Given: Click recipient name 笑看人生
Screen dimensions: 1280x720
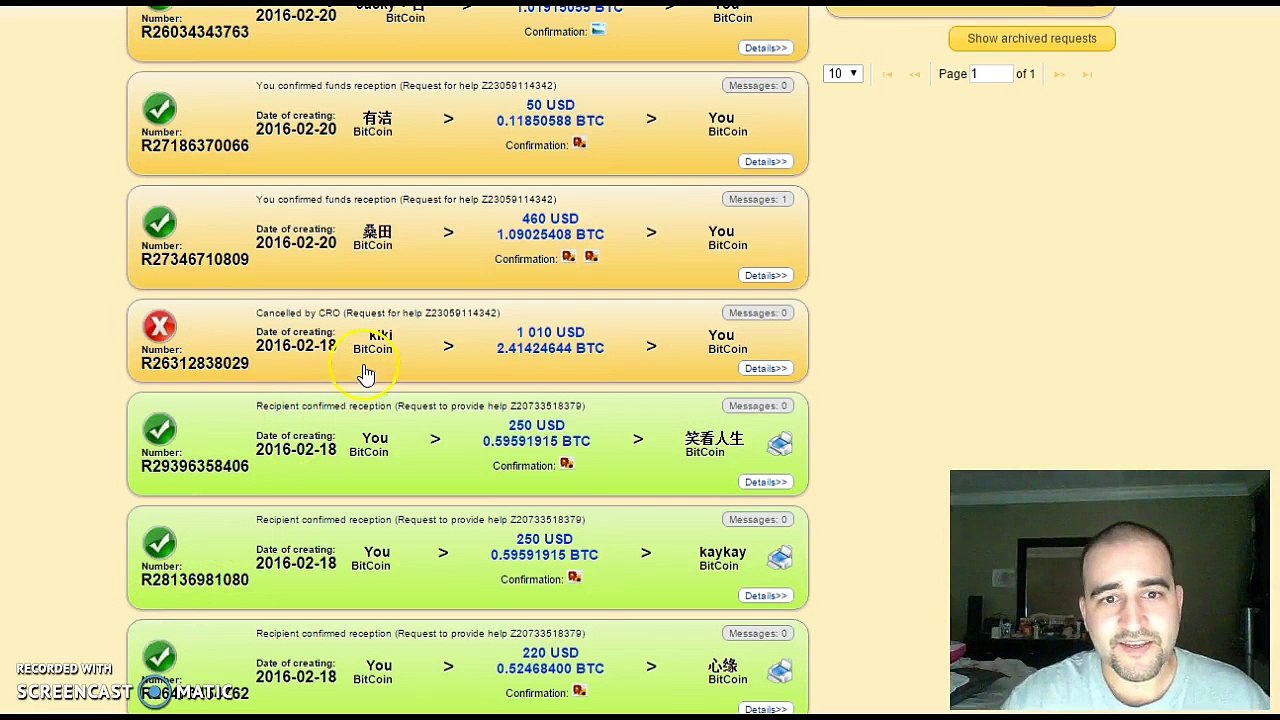Looking at the screenshot, I should (x=714, y=438).
